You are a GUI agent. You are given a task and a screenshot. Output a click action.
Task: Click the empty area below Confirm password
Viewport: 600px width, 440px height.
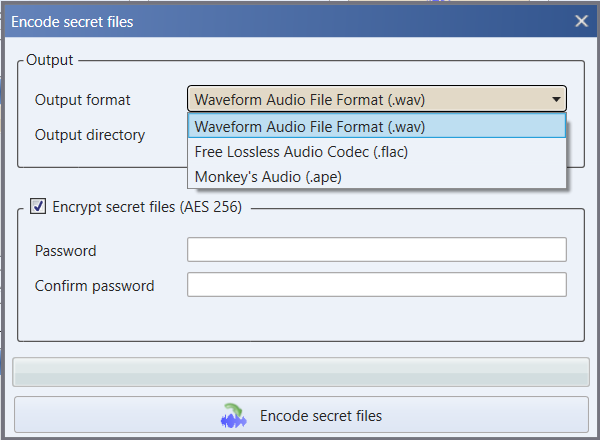[300, 320]
